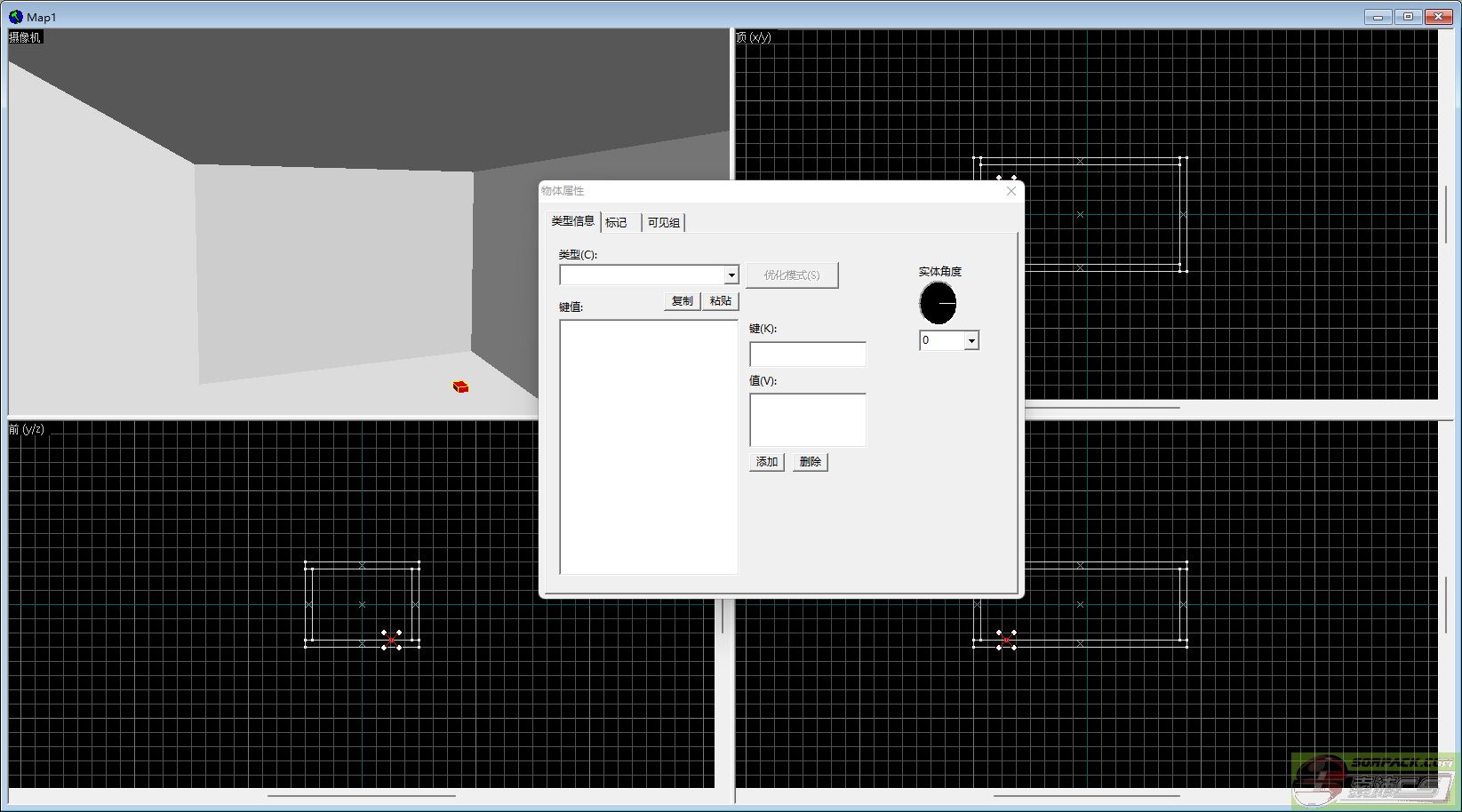Close the 物体属性 dialog with the X
Viewport: 1462px width, 812px height.
(1011, 191)
